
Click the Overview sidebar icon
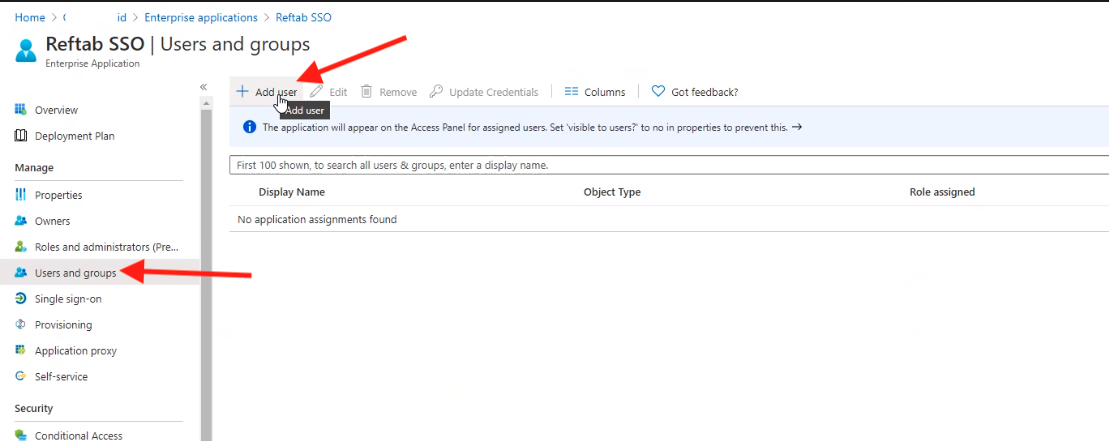tap(21, 110)
